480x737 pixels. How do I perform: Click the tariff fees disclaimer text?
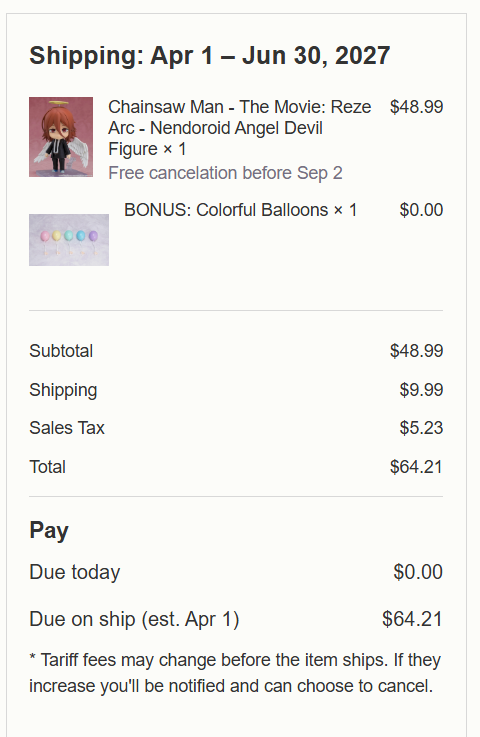235,673
